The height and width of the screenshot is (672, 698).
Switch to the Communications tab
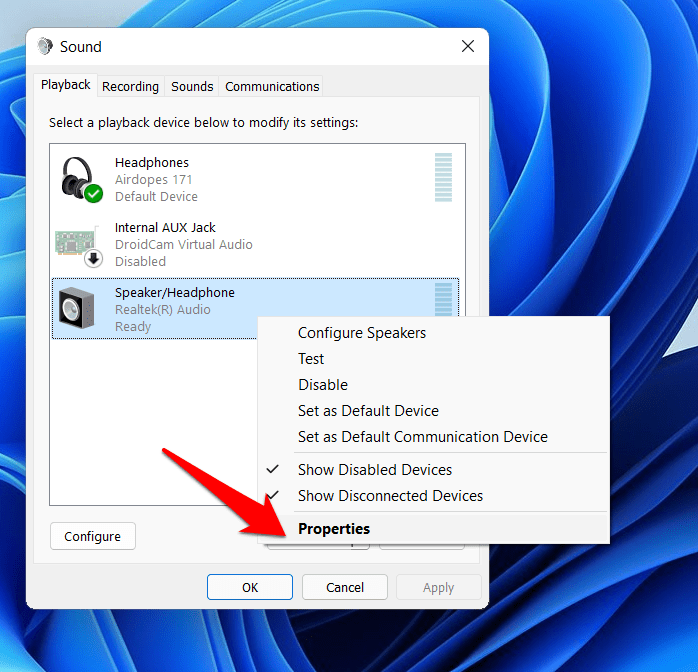click(272, 86)
